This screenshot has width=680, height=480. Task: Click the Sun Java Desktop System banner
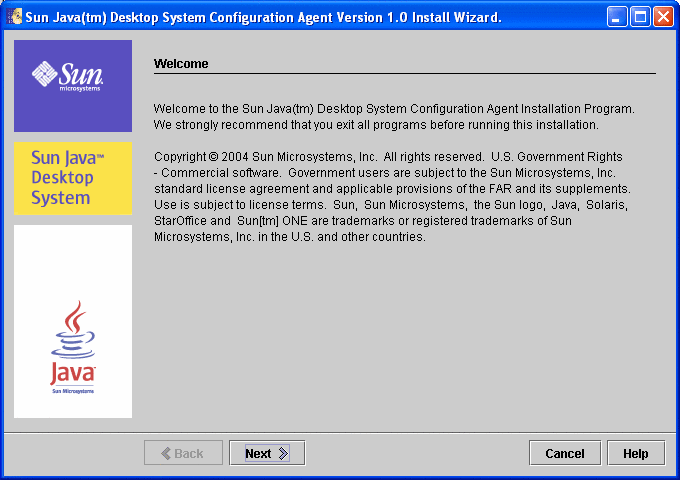pos(73,178)
